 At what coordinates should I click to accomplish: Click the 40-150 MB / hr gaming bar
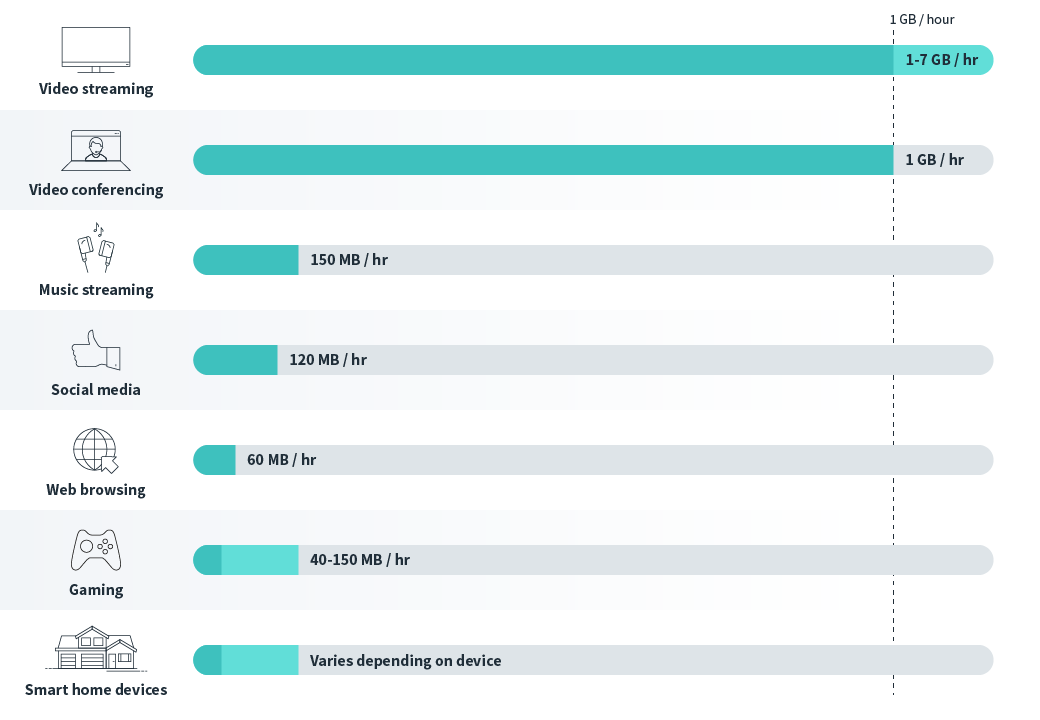point(593,560)
